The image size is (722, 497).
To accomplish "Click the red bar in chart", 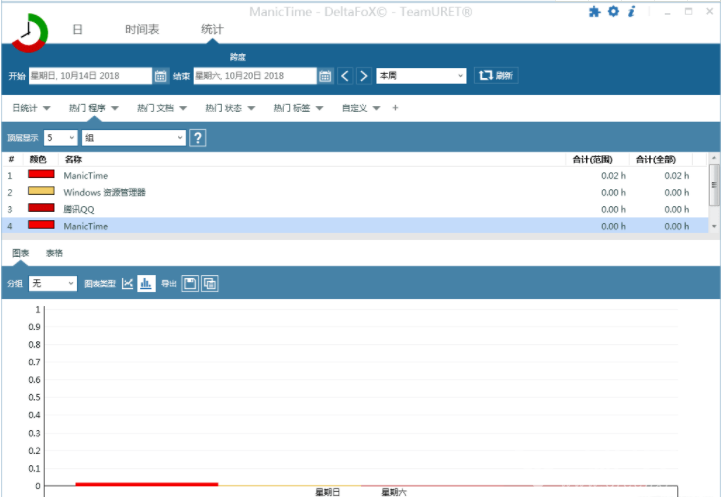I will click(146, 484).
